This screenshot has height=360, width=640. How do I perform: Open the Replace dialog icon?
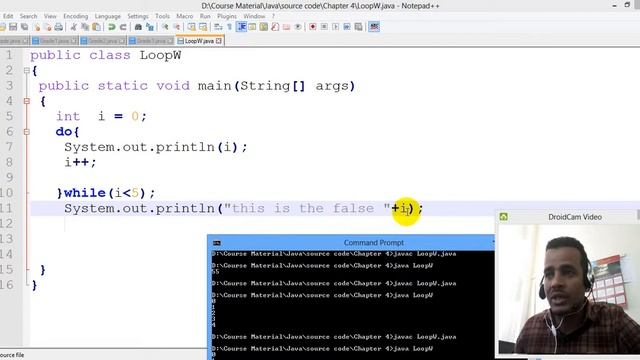click(x=150, y=27)
